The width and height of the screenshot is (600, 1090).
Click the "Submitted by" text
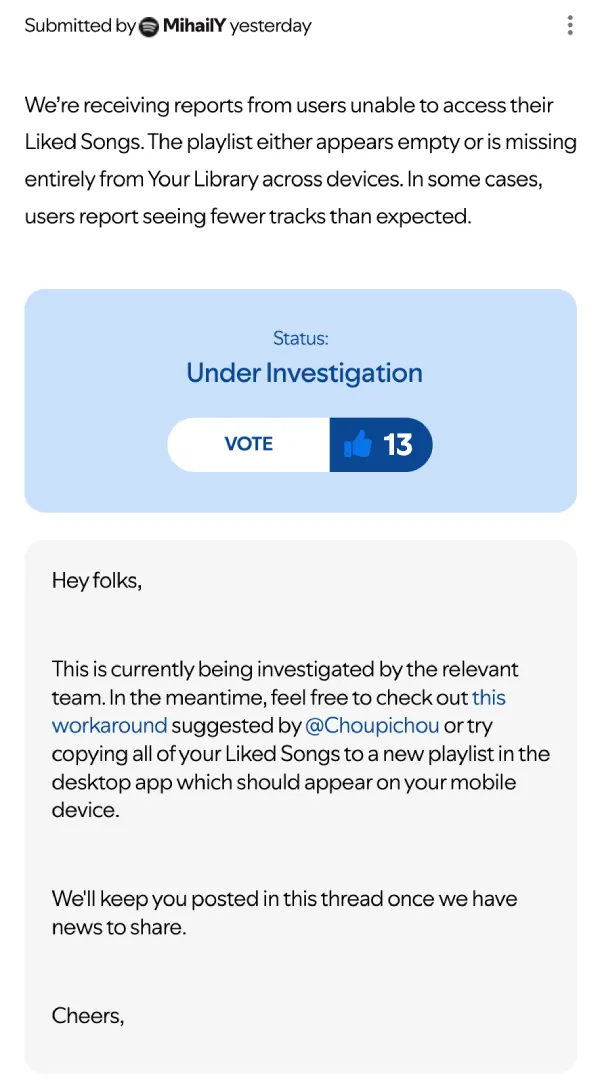point(79,27)
